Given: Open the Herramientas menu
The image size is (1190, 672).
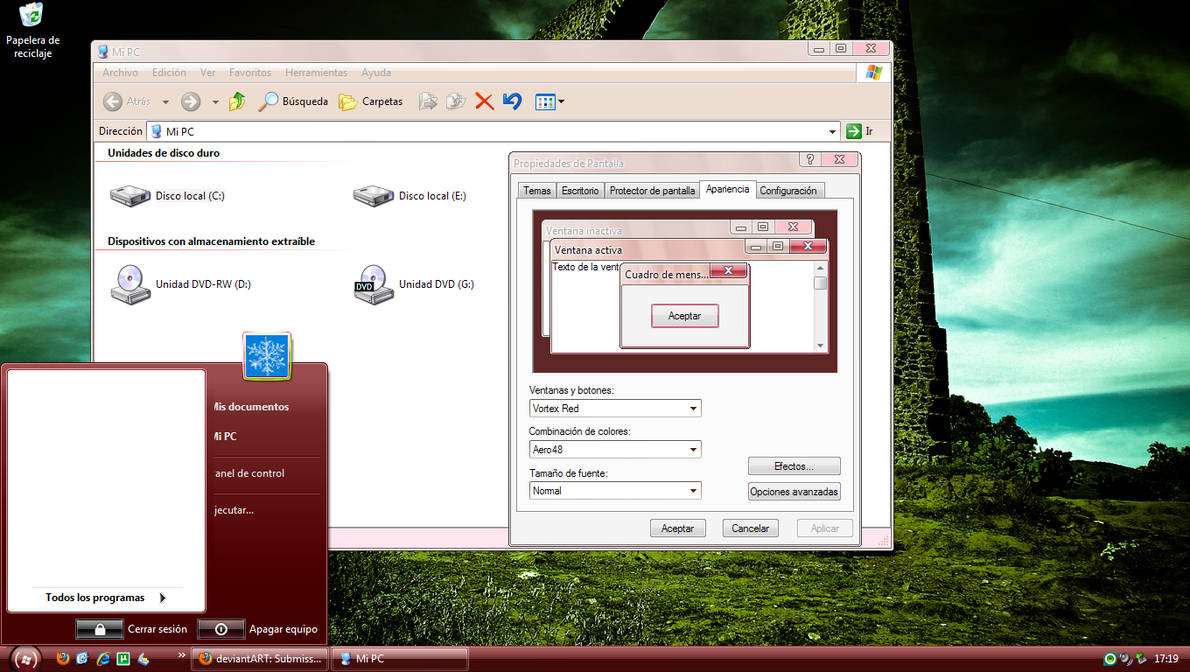Looking at the screenshot, I should click(316, 73).
